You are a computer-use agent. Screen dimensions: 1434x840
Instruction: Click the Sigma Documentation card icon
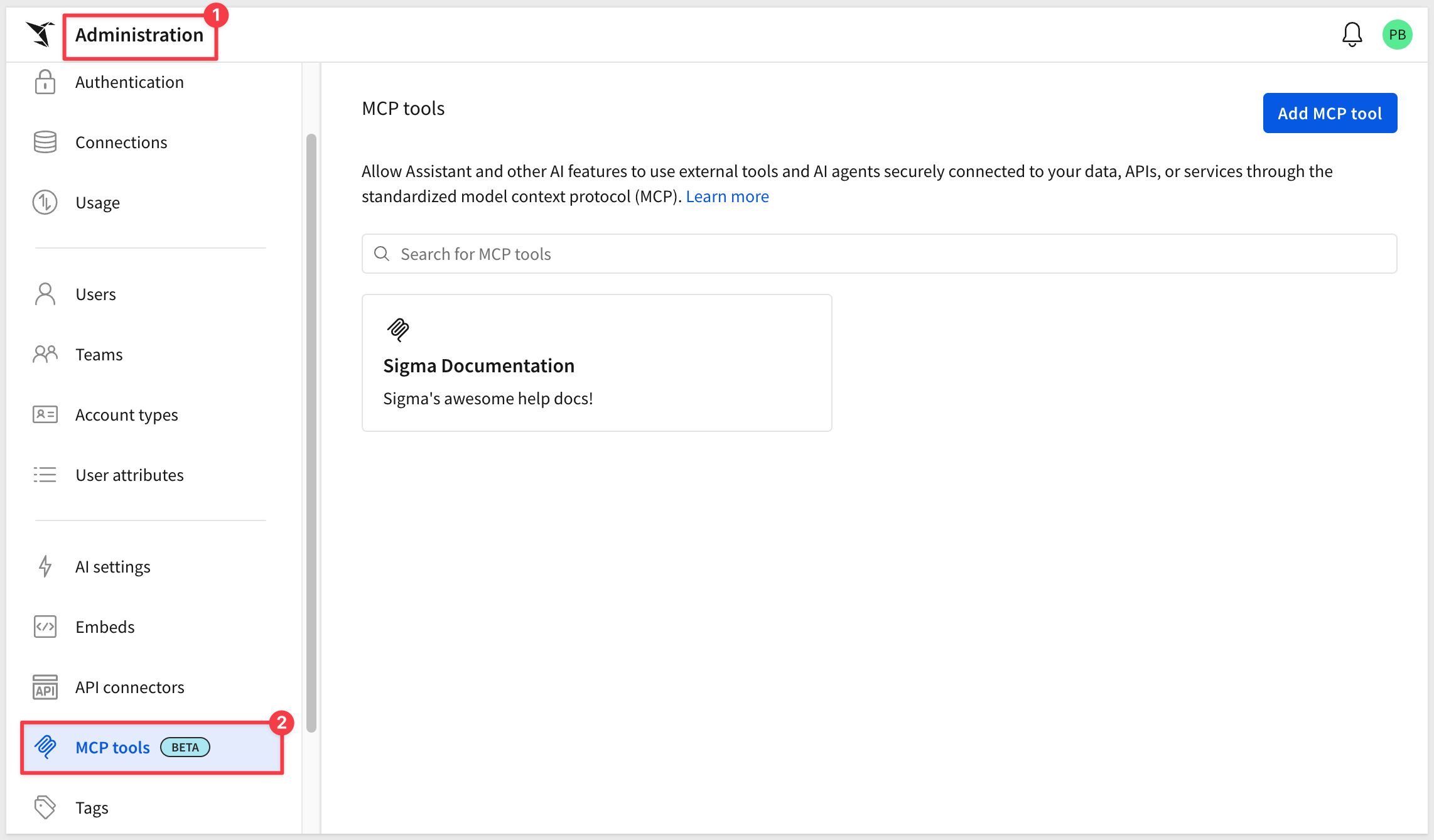398,330
